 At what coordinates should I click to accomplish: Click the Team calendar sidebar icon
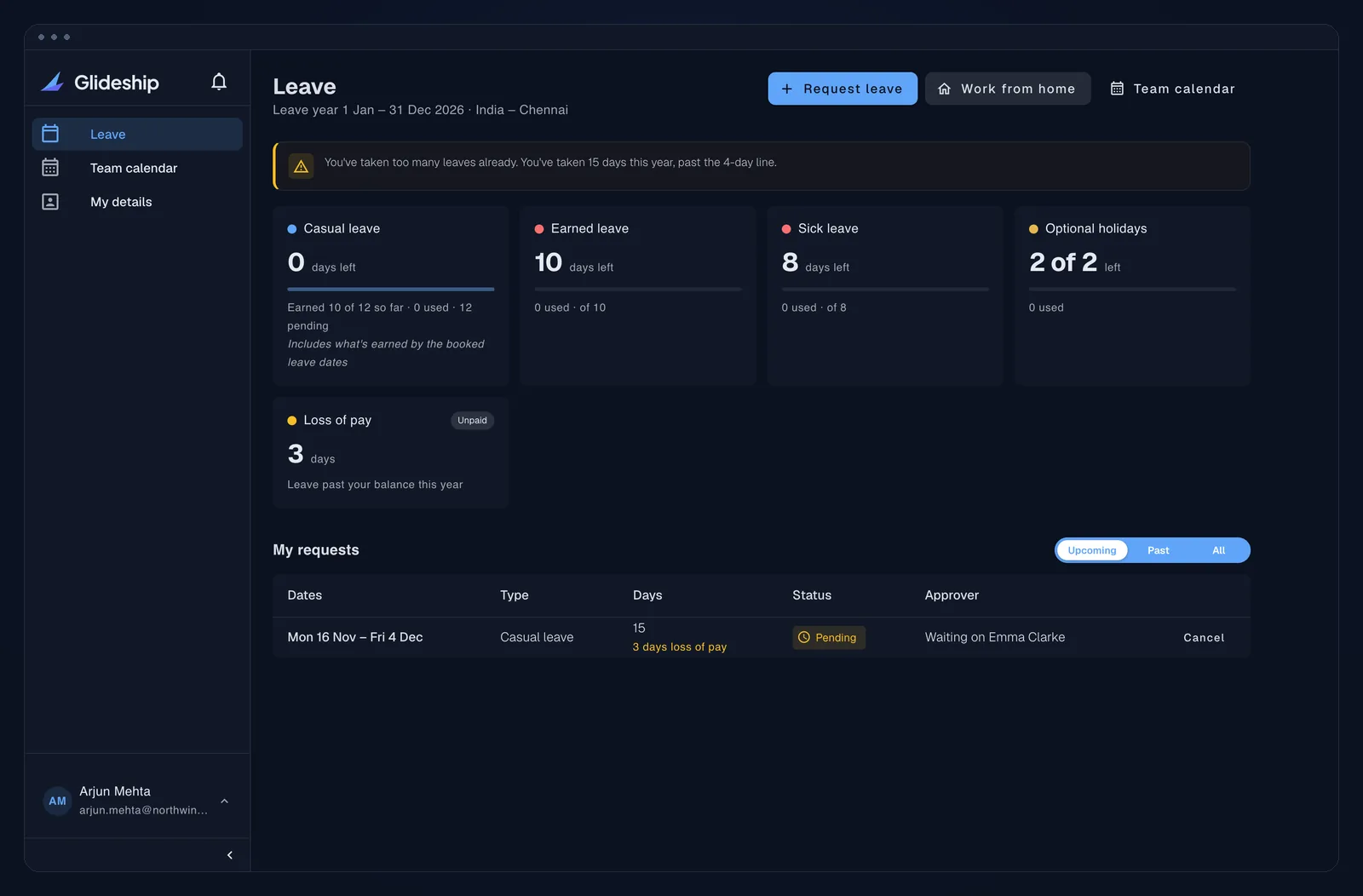click(50, 168)
